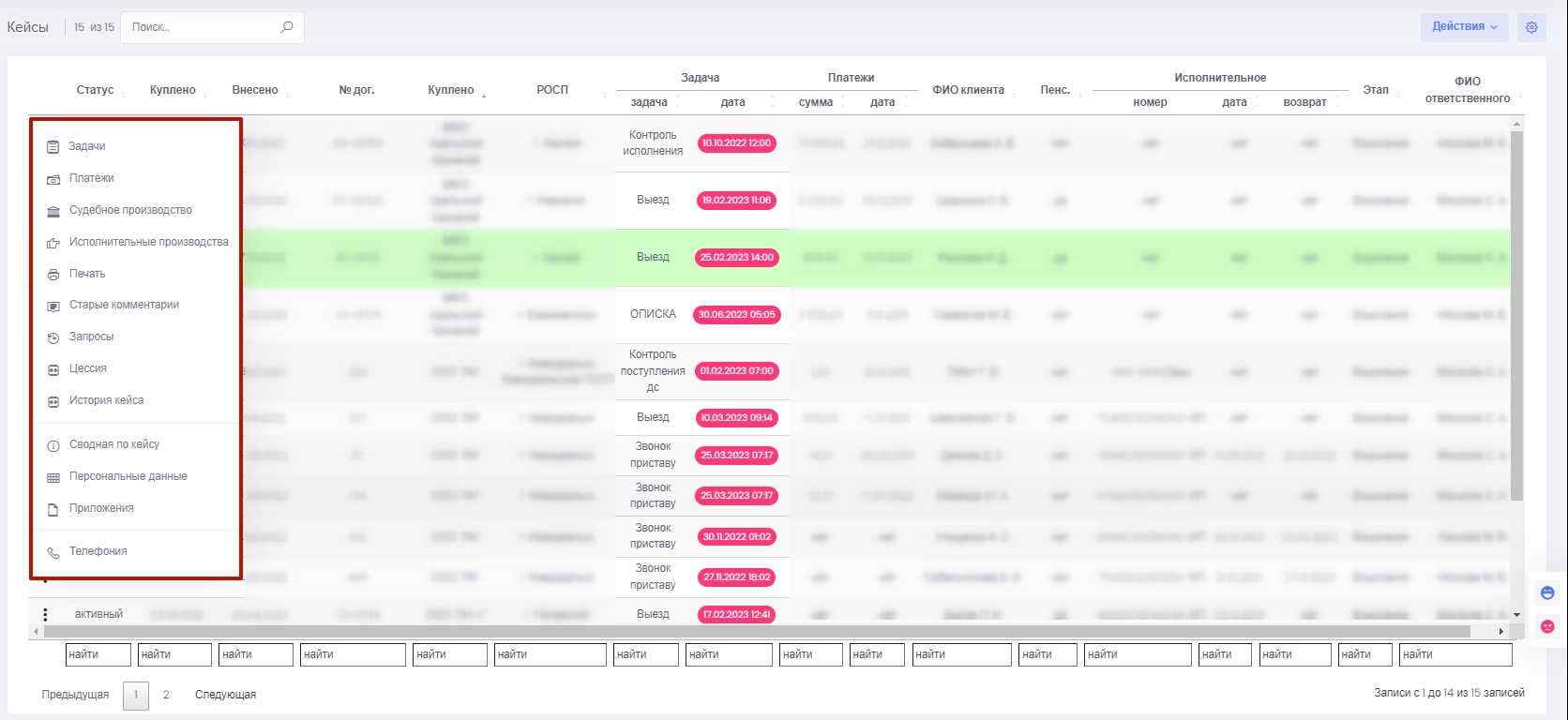Click the gear settings icon top right
1568x720 pixels.
pyautogui.click(x=1531, y=27)
